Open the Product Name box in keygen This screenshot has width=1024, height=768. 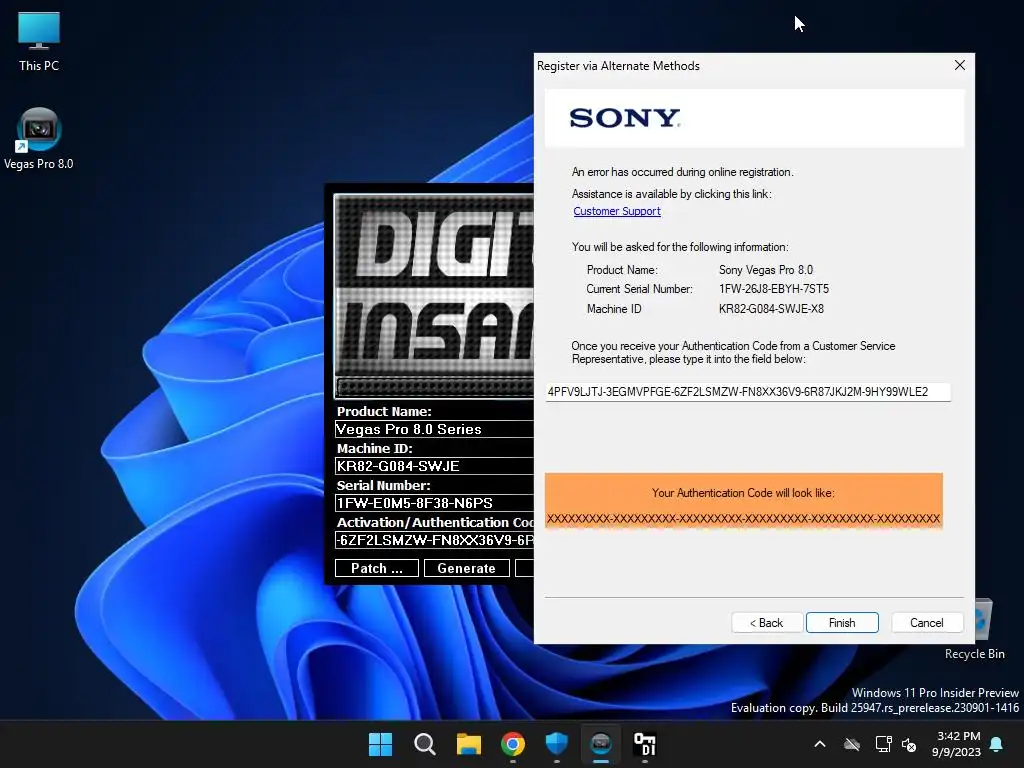coord(434,429)
